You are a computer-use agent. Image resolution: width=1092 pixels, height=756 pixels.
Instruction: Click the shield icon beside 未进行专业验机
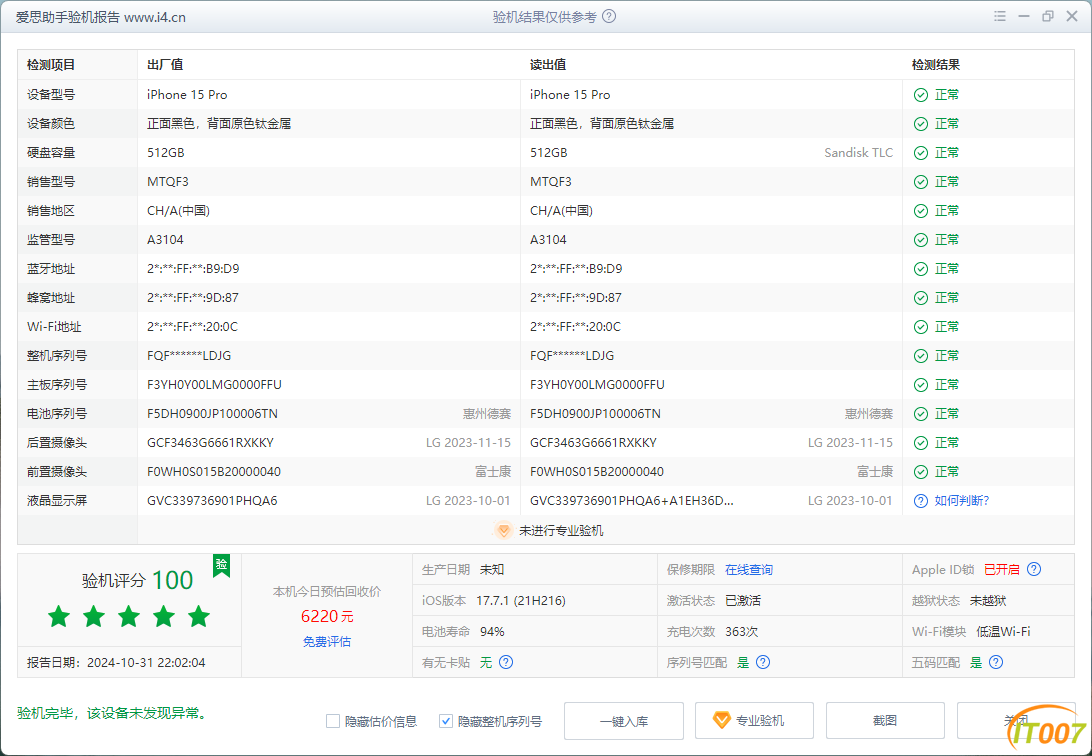(504, 530)
